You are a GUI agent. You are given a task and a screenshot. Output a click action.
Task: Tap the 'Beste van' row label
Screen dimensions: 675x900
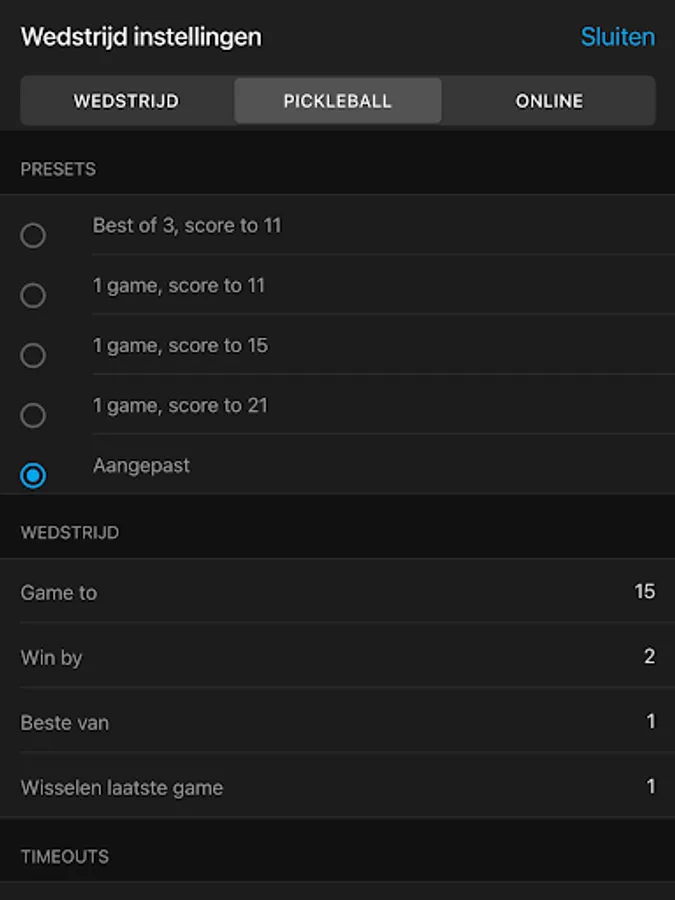tap(65, 723)
